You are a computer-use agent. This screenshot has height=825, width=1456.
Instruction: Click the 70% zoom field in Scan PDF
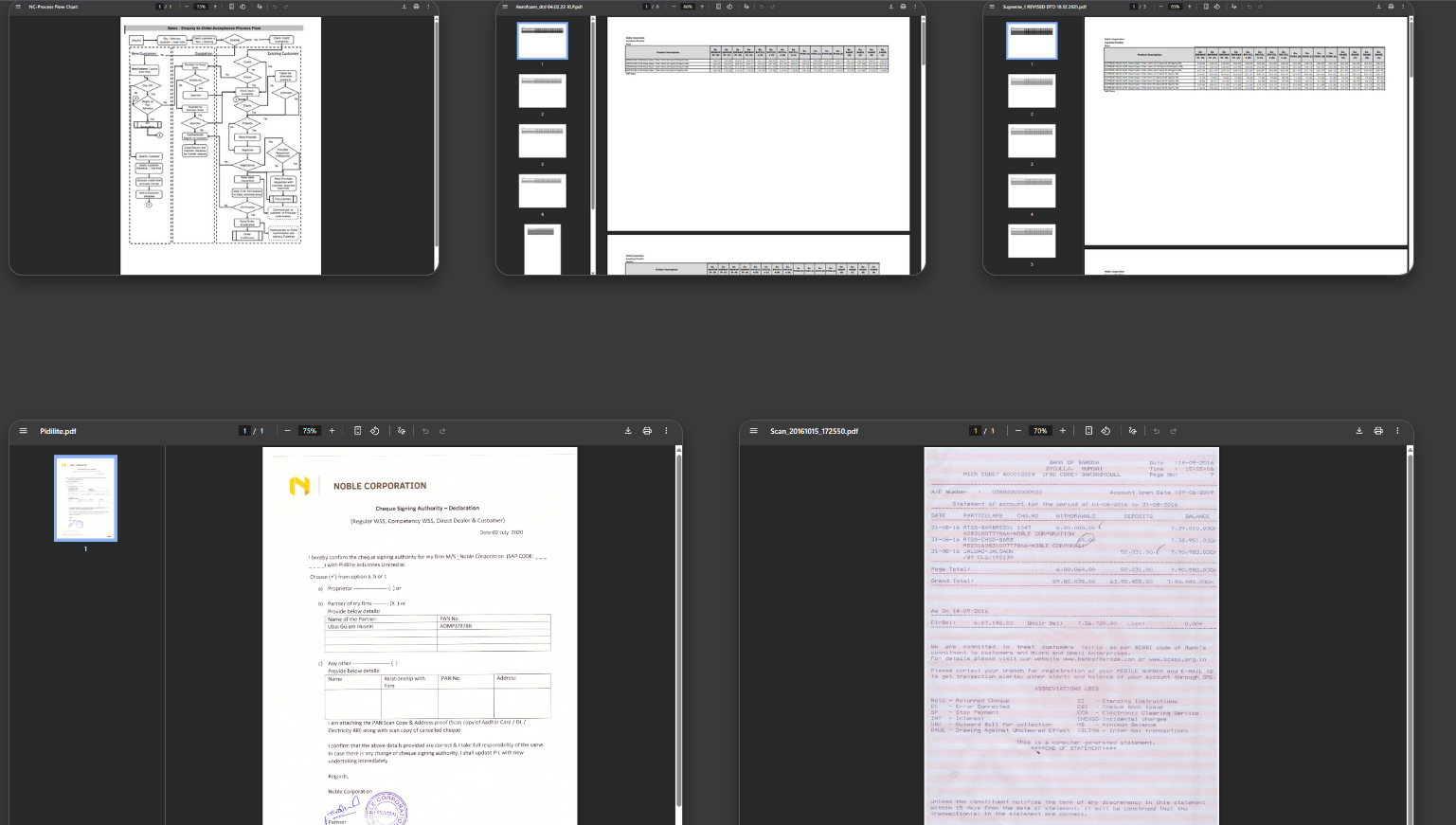tap(1040, 431)
